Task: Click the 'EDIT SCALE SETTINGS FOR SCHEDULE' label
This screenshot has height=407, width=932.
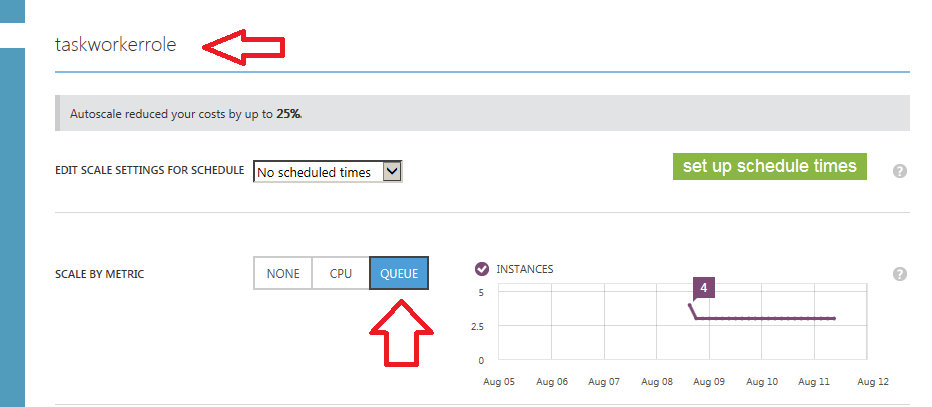Action: tap(149, 171)
